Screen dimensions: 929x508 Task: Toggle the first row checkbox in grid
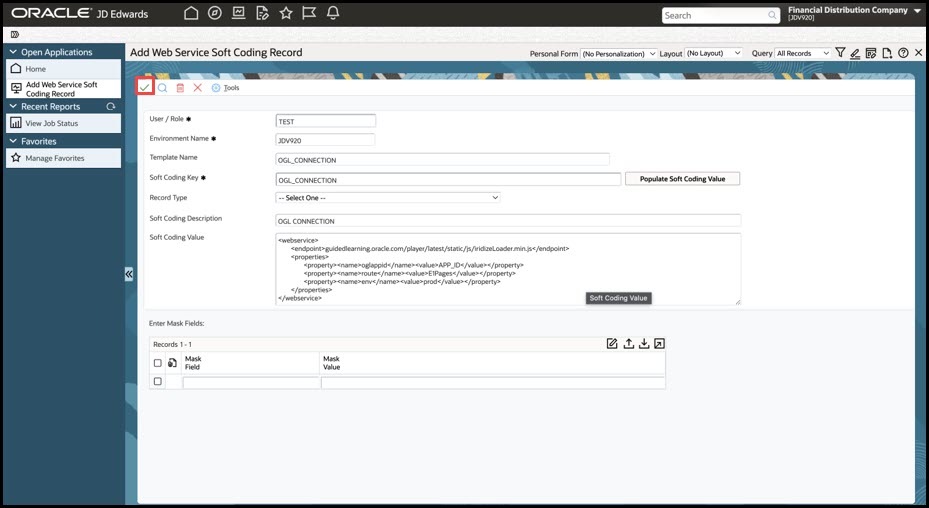coord(158,381)
